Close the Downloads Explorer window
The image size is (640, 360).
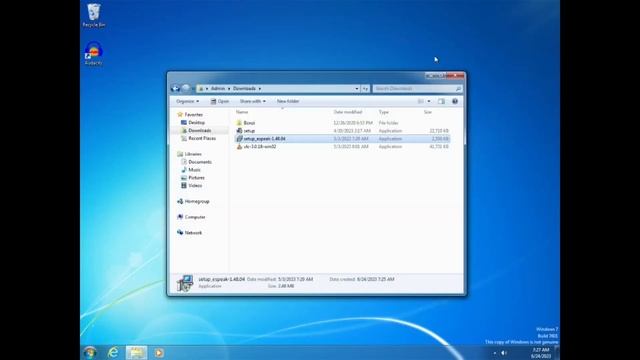tap(455, 76)
